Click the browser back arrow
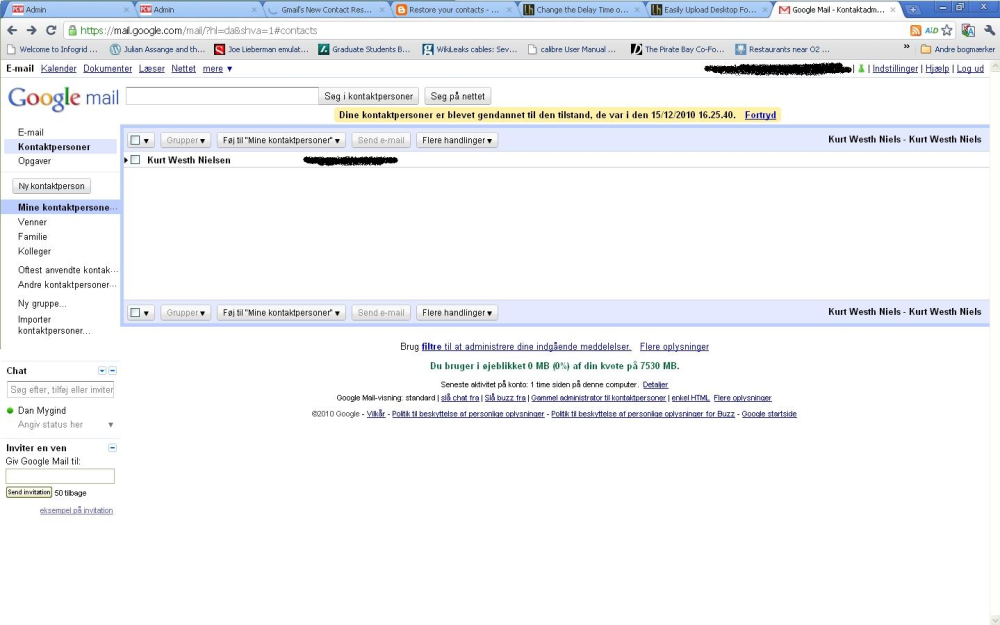The width and height of the screenshot is (1000, 625). coord(12,30)
